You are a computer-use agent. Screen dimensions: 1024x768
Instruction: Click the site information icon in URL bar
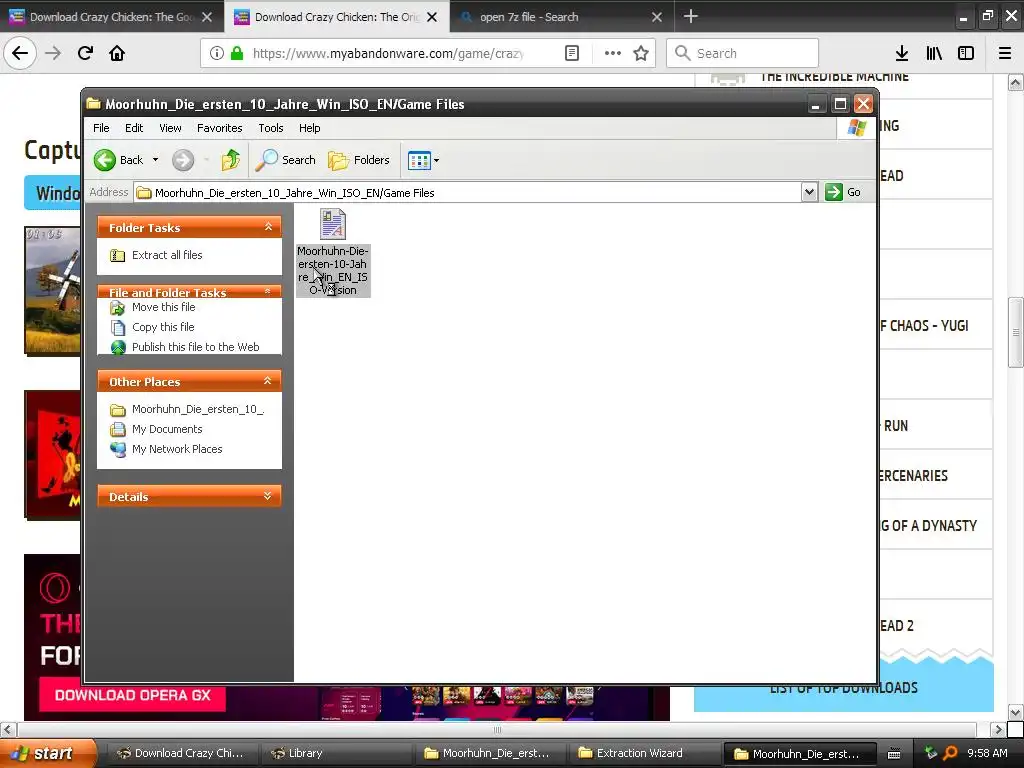pyautogui.click(x=217, y=54)
